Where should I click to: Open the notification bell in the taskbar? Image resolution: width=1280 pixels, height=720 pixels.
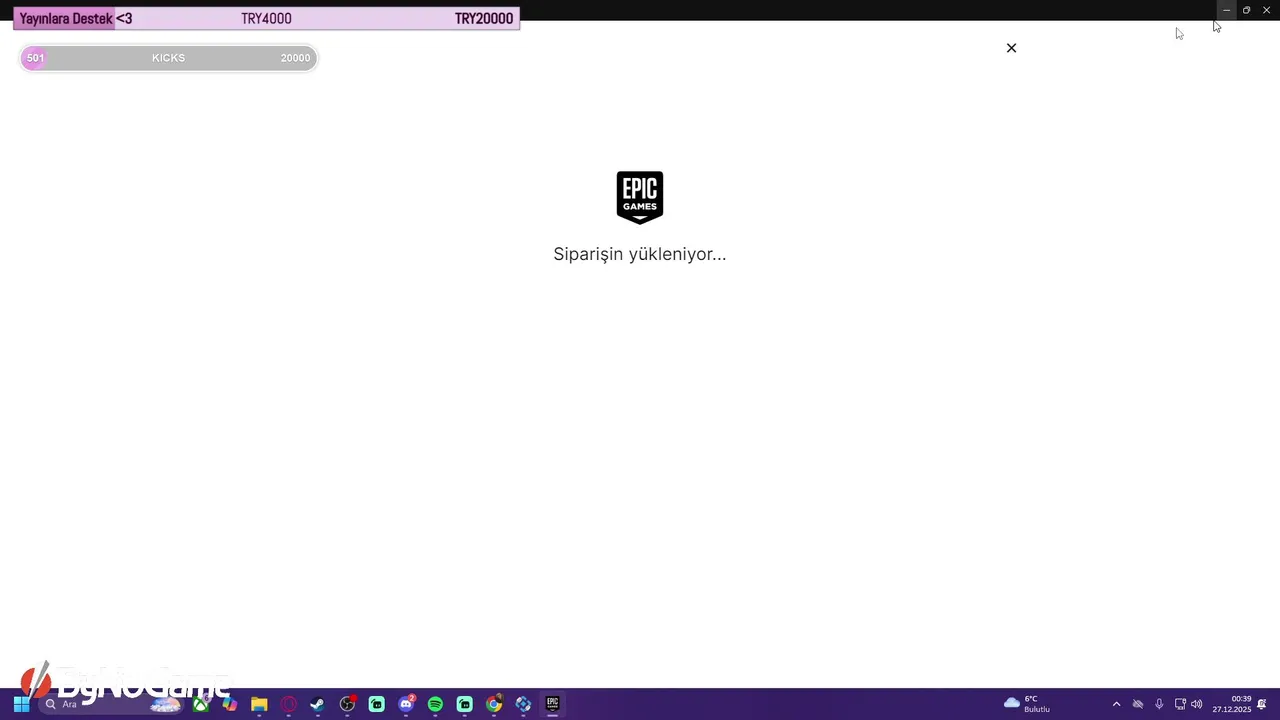point(1263,704)
